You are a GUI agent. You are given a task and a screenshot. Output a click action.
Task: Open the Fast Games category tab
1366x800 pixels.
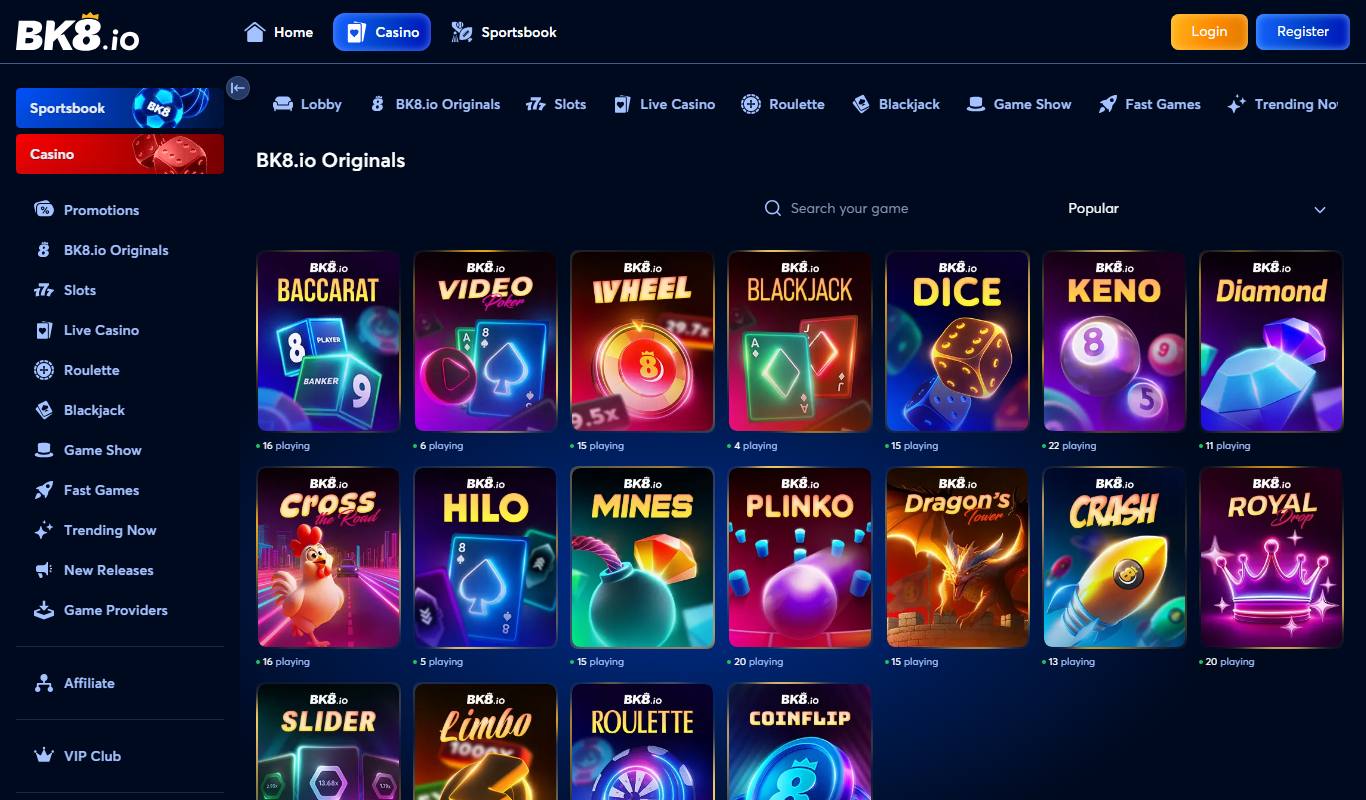click(x=1150, y=104)
